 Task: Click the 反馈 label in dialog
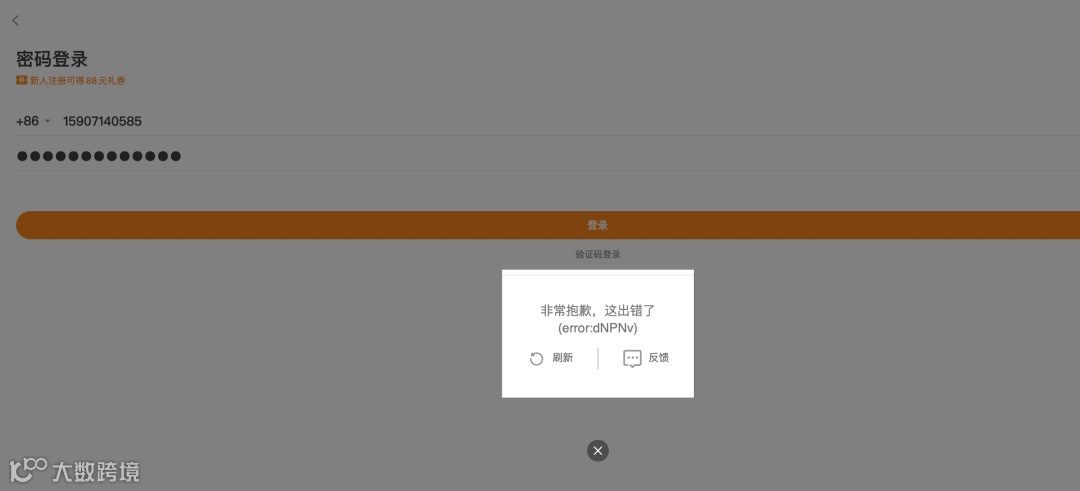[x=658, y=358]
